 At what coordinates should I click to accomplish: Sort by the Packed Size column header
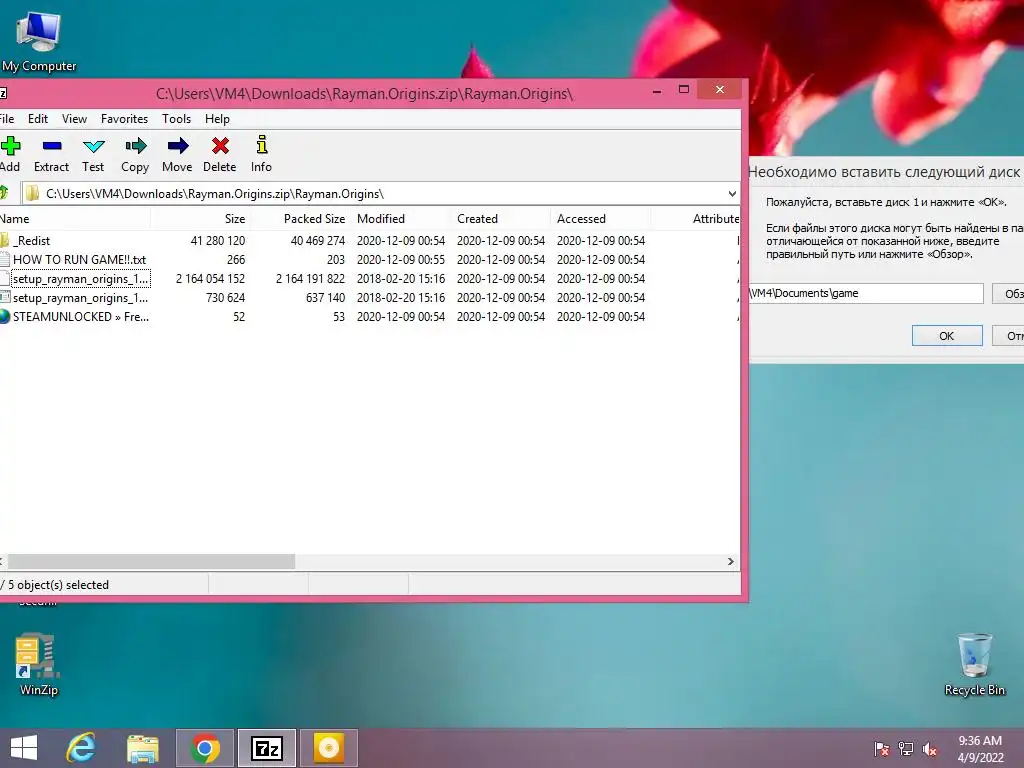(x=300, y=219)
